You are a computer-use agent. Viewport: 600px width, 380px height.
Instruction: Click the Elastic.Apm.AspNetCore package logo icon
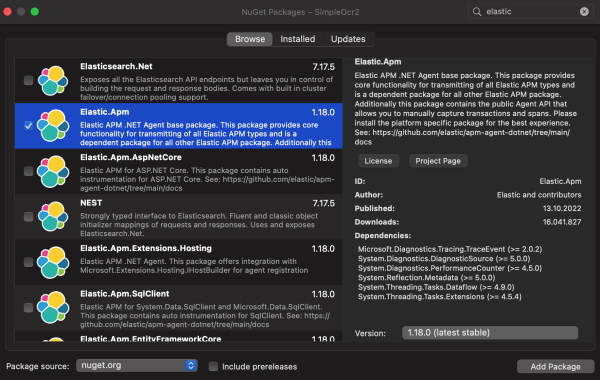click(53, 171)
